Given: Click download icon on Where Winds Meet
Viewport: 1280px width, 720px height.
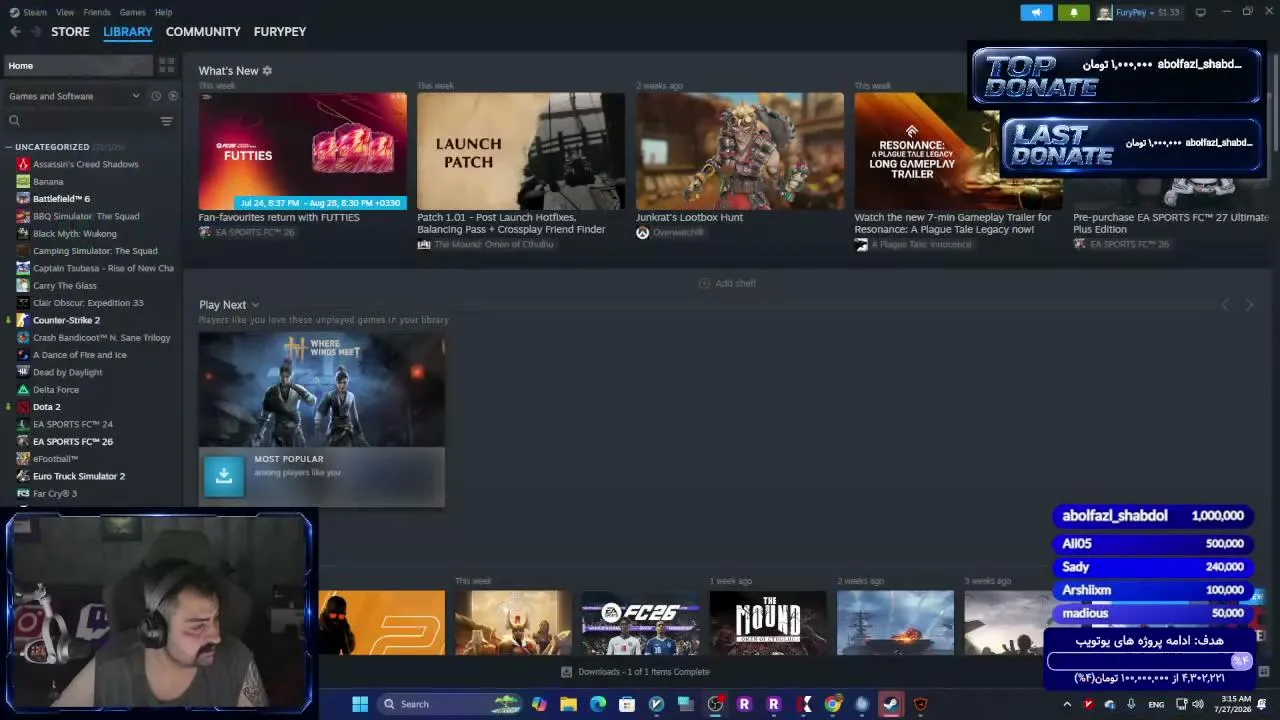Looking at the screenshot, I should tap(224, 476).
